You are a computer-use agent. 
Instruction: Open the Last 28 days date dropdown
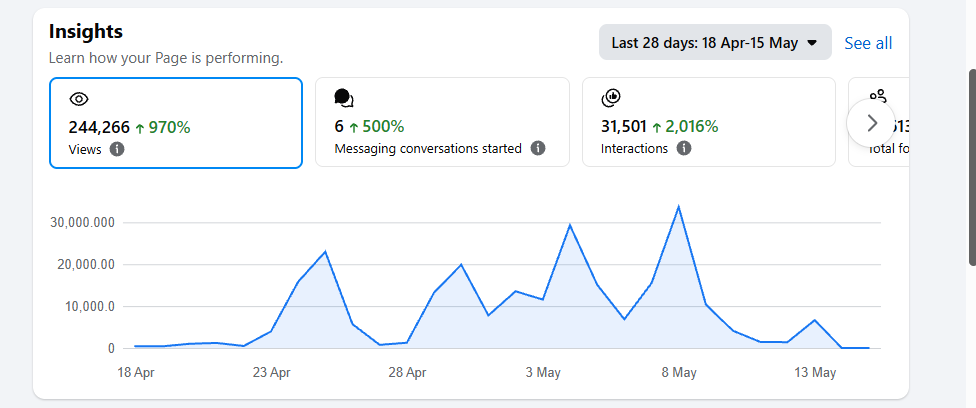tap(715, 42)
